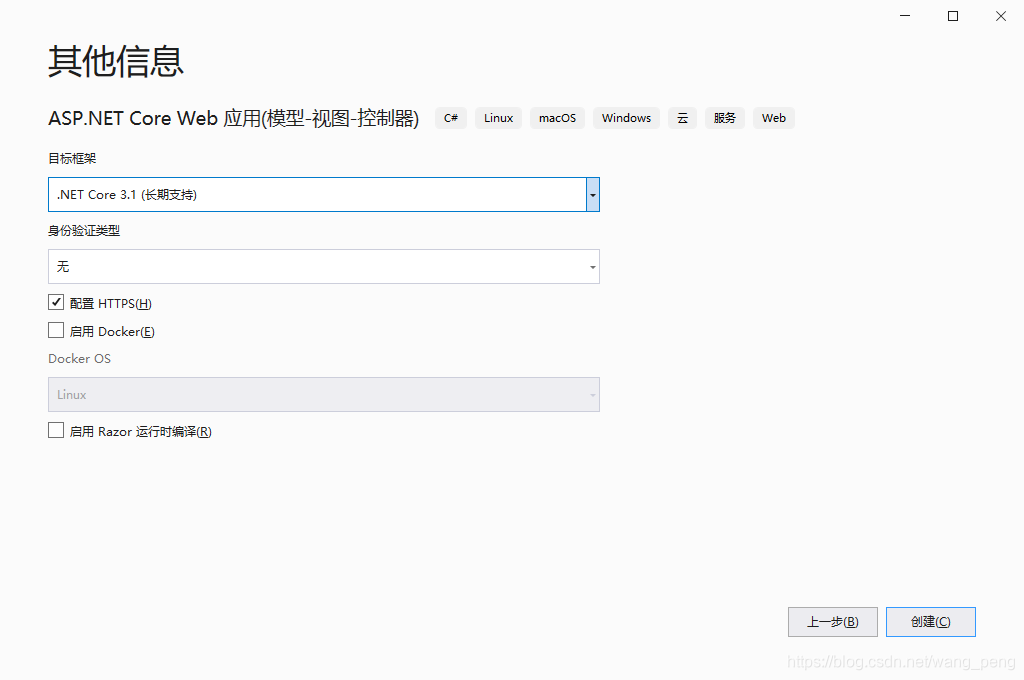Click the Windows tag
1024x680 pixels.
pyautogui.click(x=626, y=118)
